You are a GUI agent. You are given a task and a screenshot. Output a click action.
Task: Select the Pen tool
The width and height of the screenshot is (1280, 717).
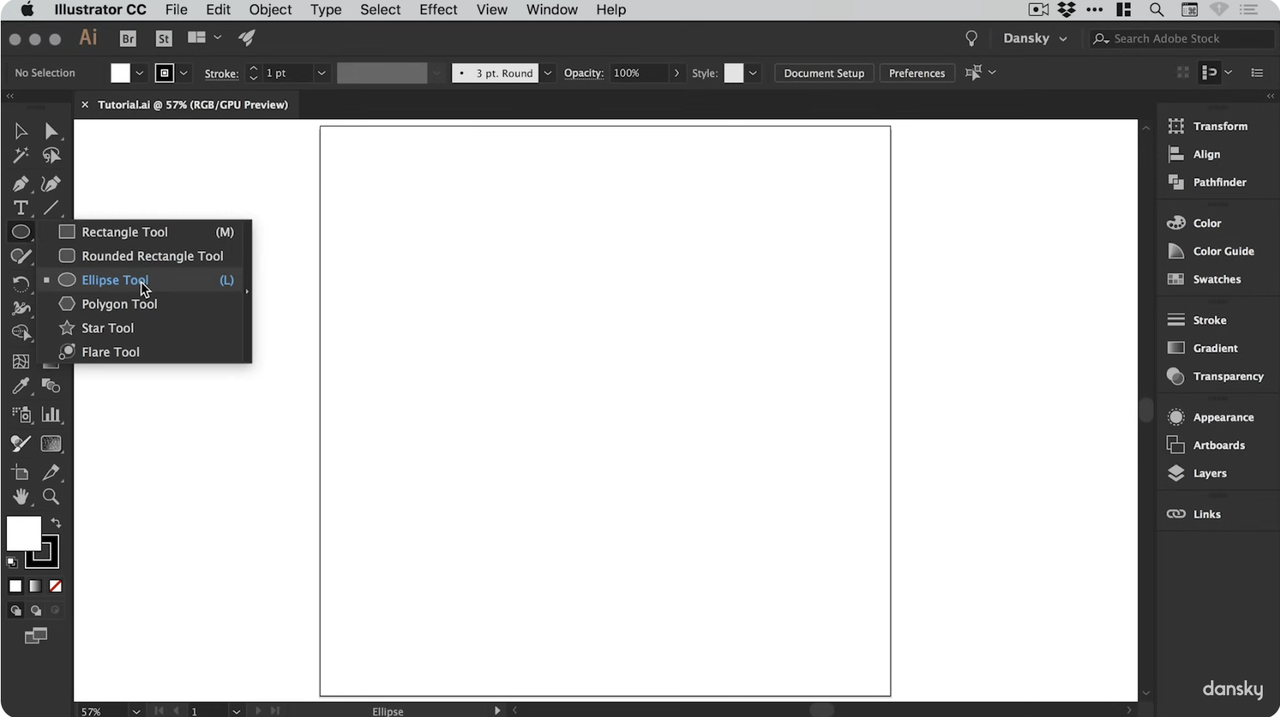click(x=20, y=184)
